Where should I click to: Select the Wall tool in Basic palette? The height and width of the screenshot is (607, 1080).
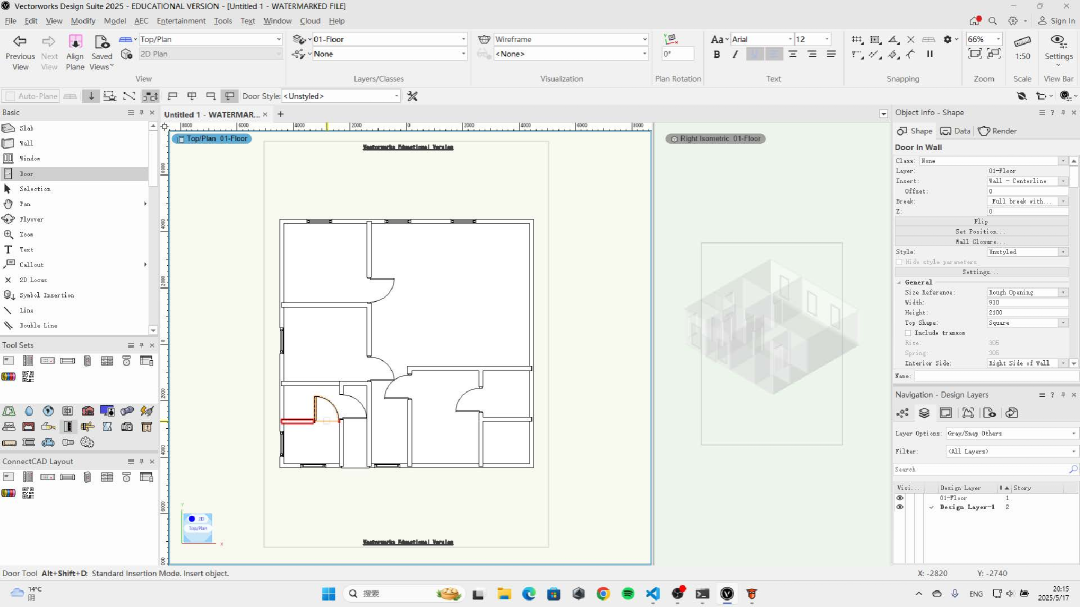coord(27,143)
